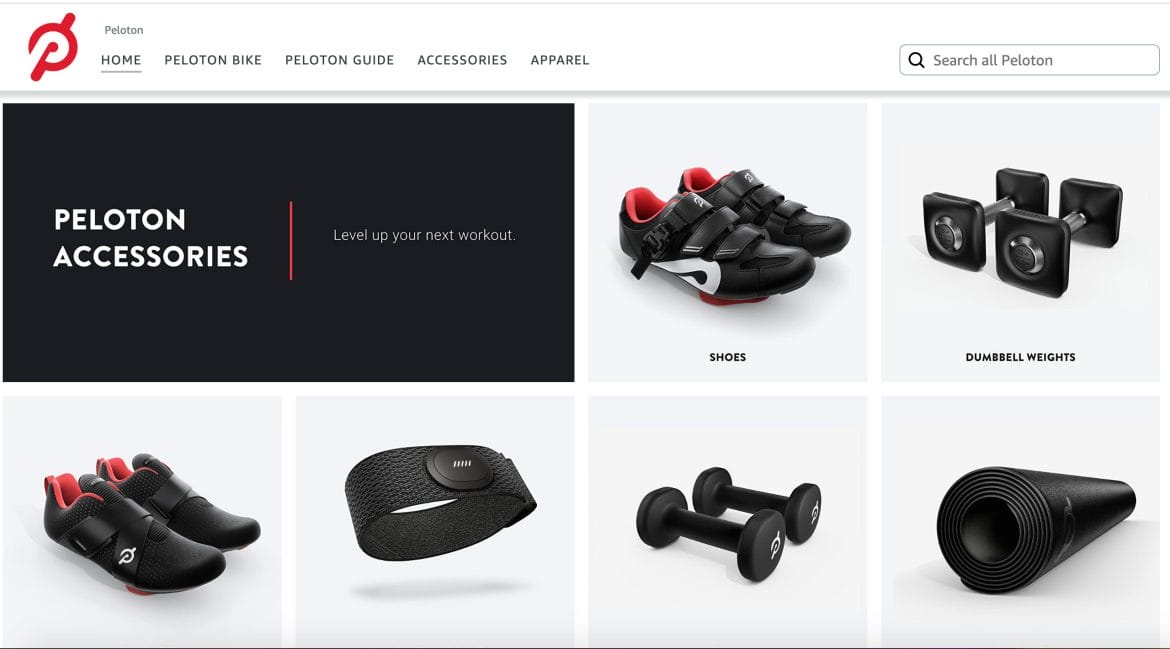Choose the round black dumbbells thumbnail
Viewport: 1170px width, 649px height.
tap(728, 521)
